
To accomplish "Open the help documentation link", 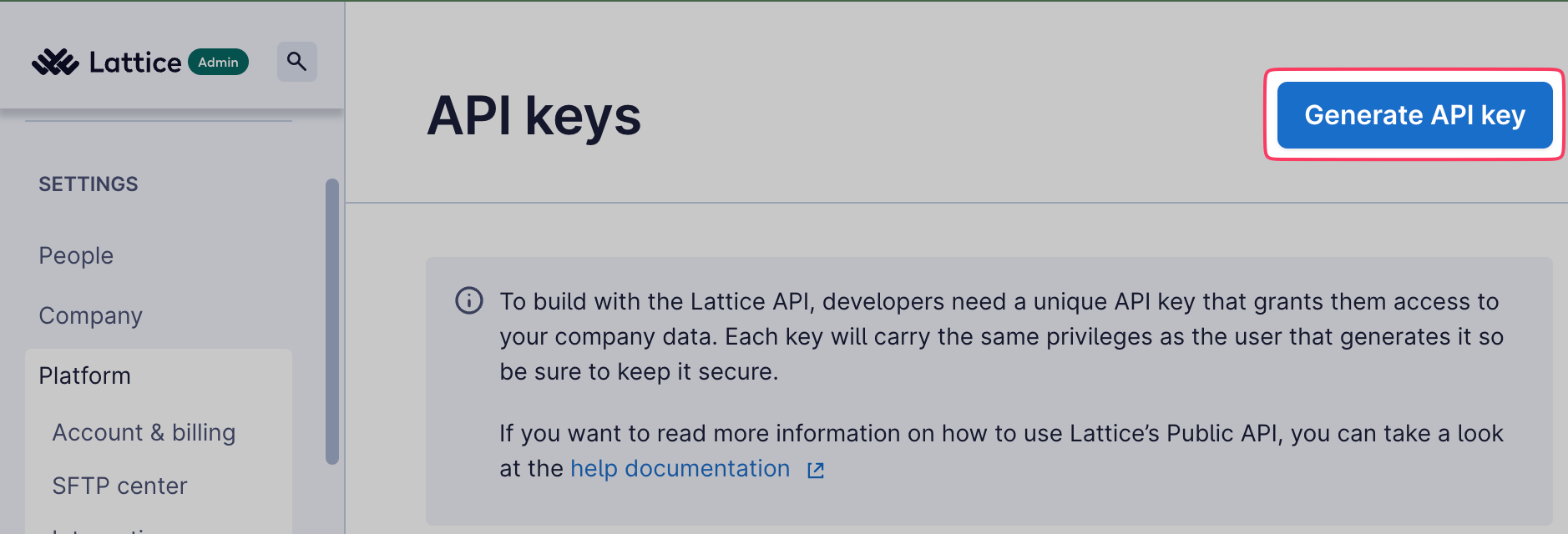I will [680, 469].
